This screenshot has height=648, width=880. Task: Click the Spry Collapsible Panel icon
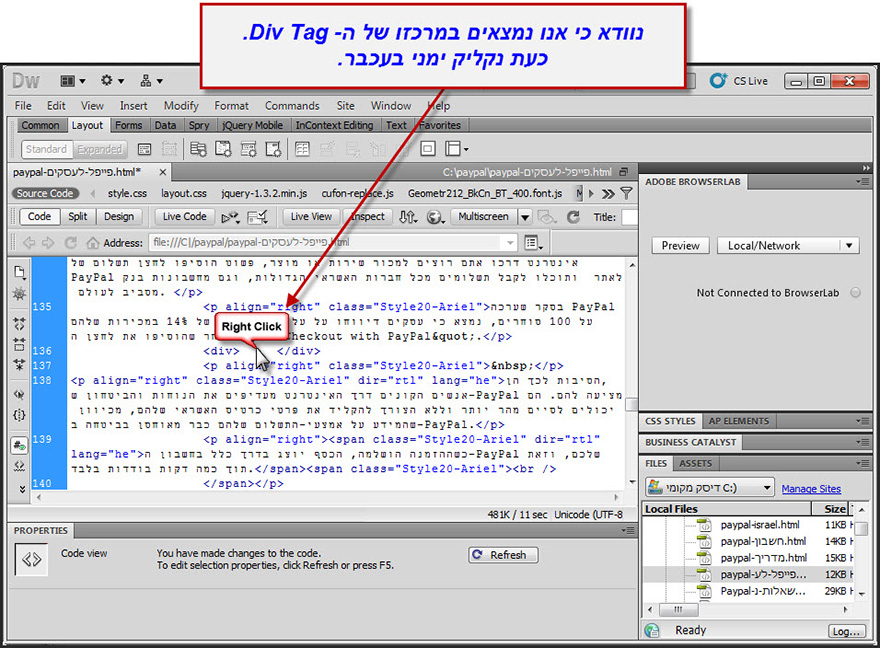273,149
